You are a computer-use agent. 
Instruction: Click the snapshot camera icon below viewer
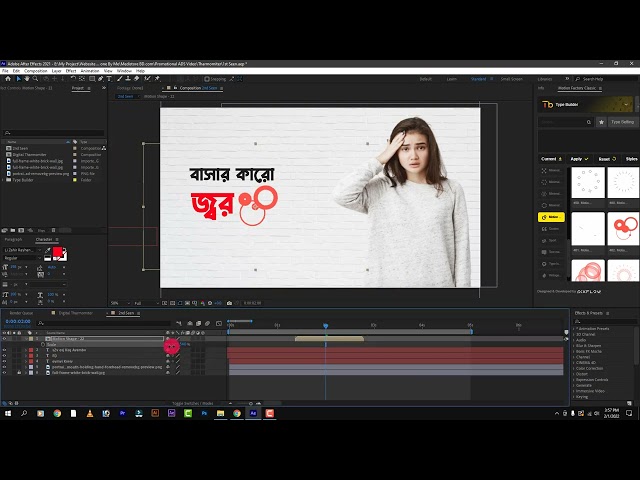click(x=229, y=303)
